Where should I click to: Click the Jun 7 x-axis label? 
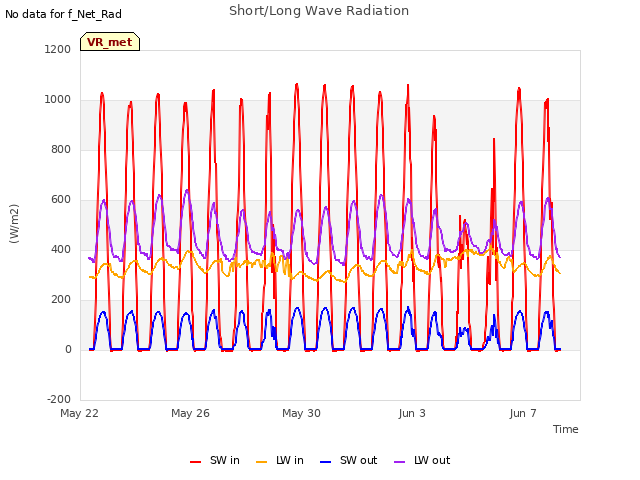tap(523, 413)
